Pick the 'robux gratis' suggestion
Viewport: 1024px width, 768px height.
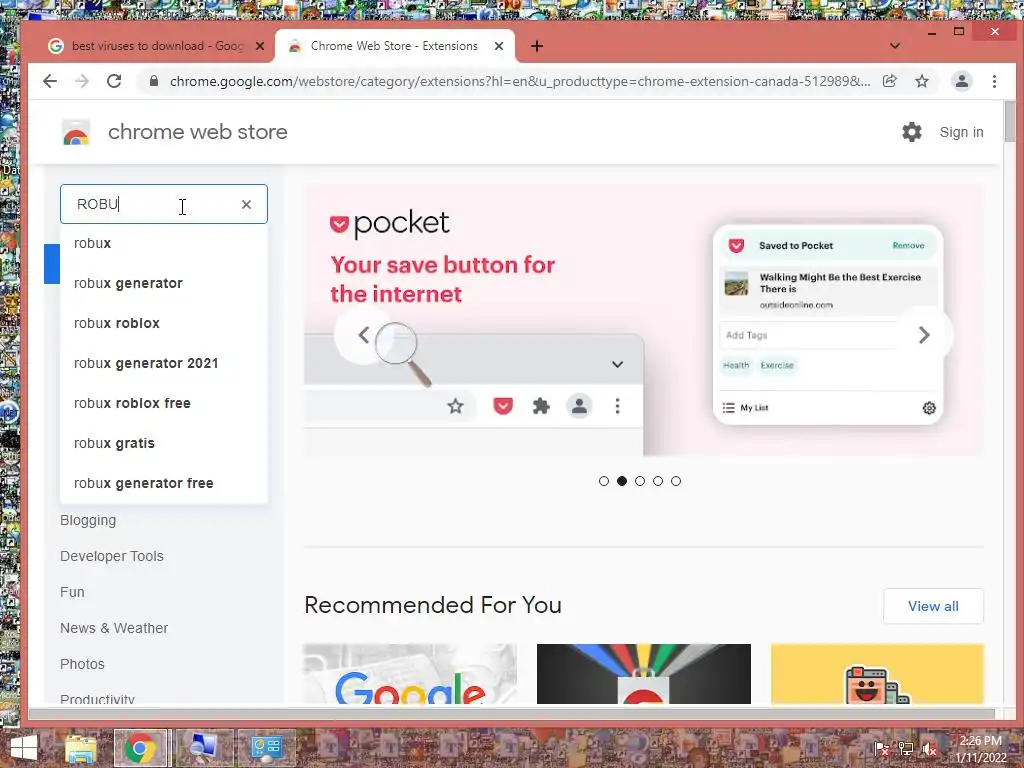coord(164,443)
